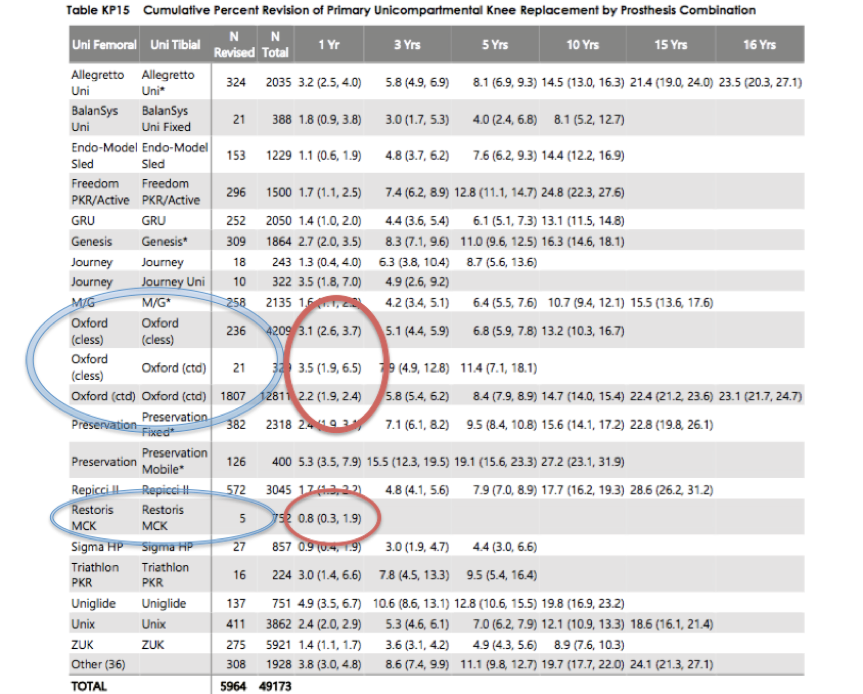Select the "Genesis*" tibial cell
Viewport: 863px width, 694px height.
pyautogui.click(x=165, y=242)
